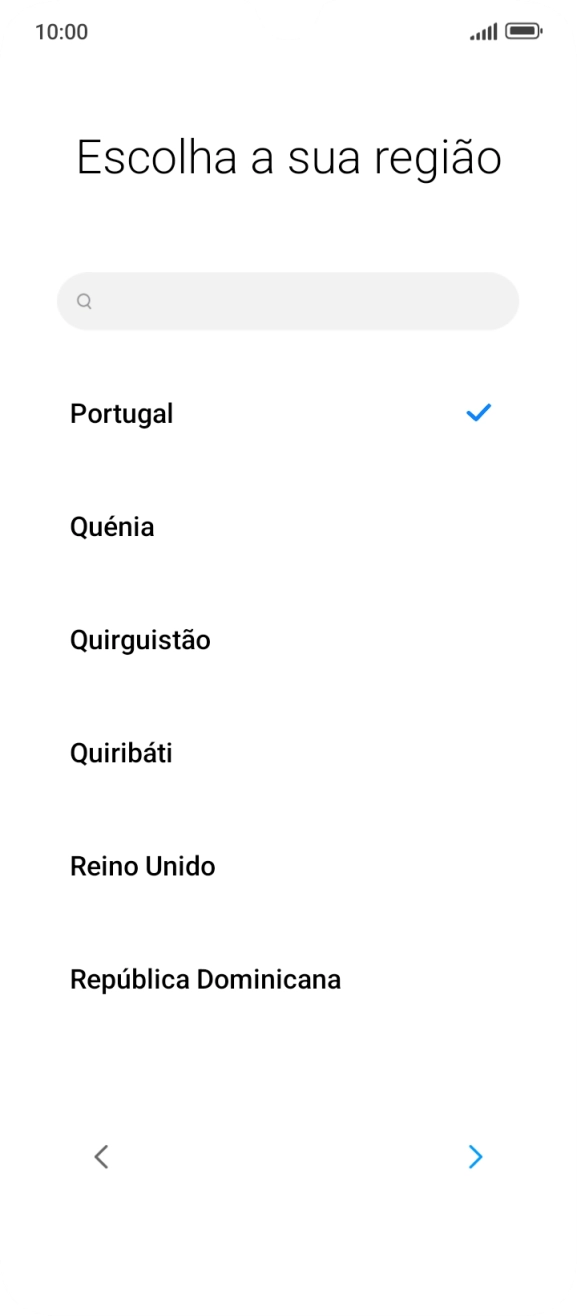
Task: Tap the blue checkmark next to Portugal
Action: (x=480, y=412)
